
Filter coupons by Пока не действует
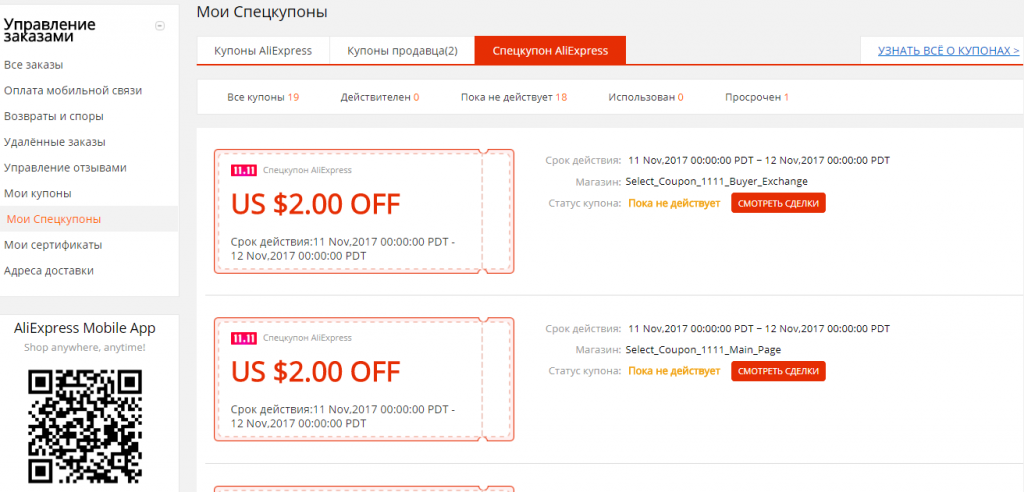[514, 97]
